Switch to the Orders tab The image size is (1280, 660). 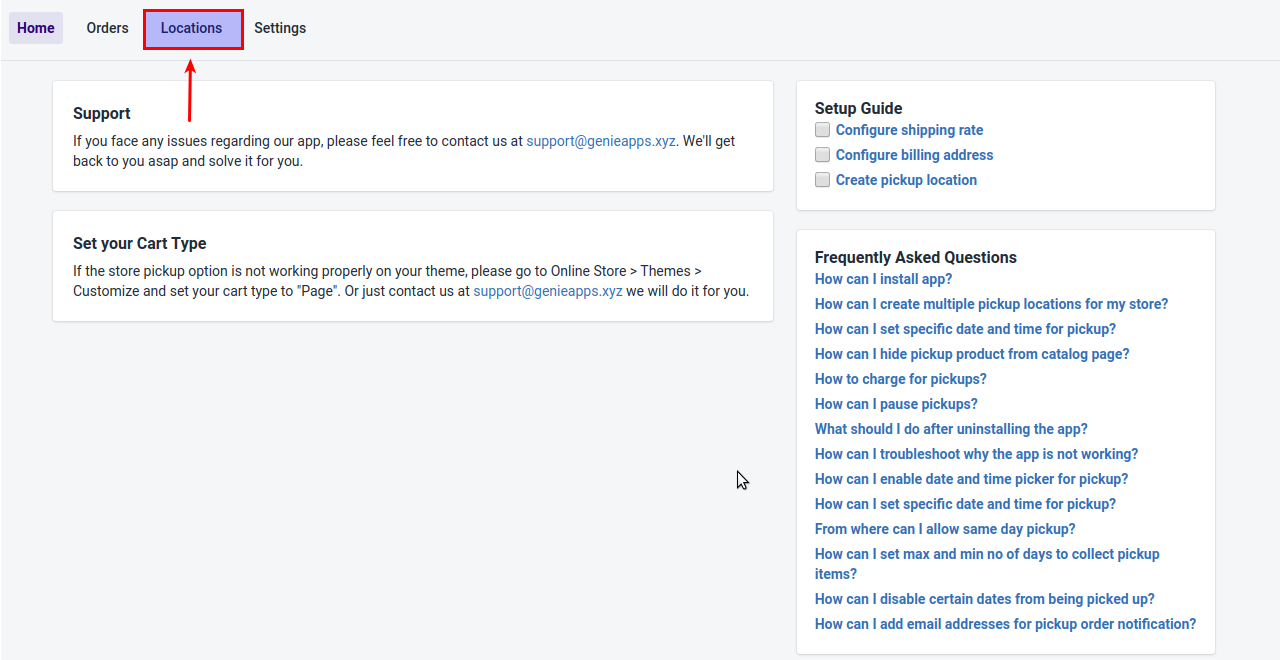click(x=107, y=28)
